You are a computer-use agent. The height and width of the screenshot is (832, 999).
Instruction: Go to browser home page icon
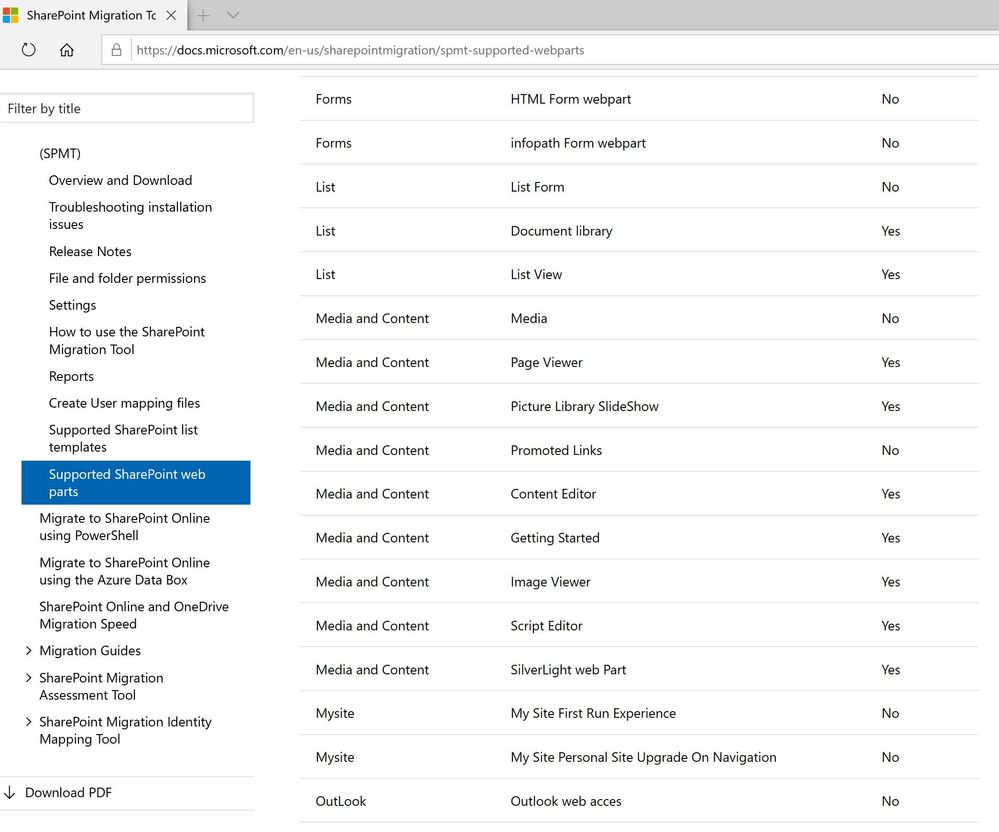(x=67, y=50)
